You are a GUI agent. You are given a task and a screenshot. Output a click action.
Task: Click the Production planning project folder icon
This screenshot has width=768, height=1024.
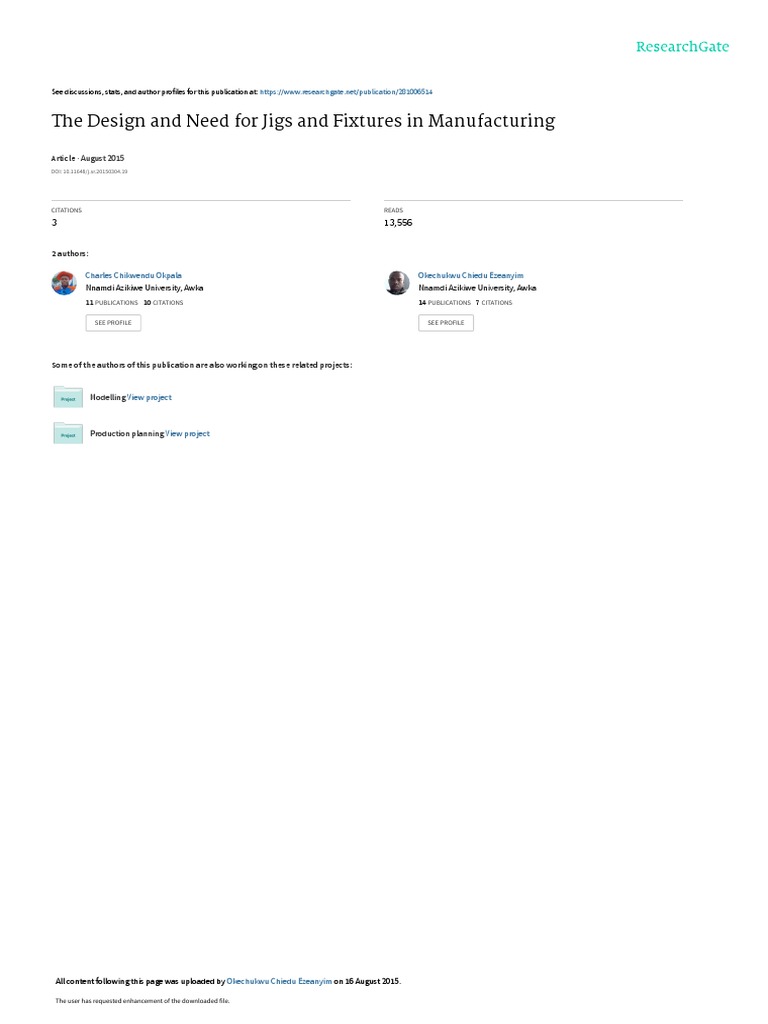coord(68,434)
